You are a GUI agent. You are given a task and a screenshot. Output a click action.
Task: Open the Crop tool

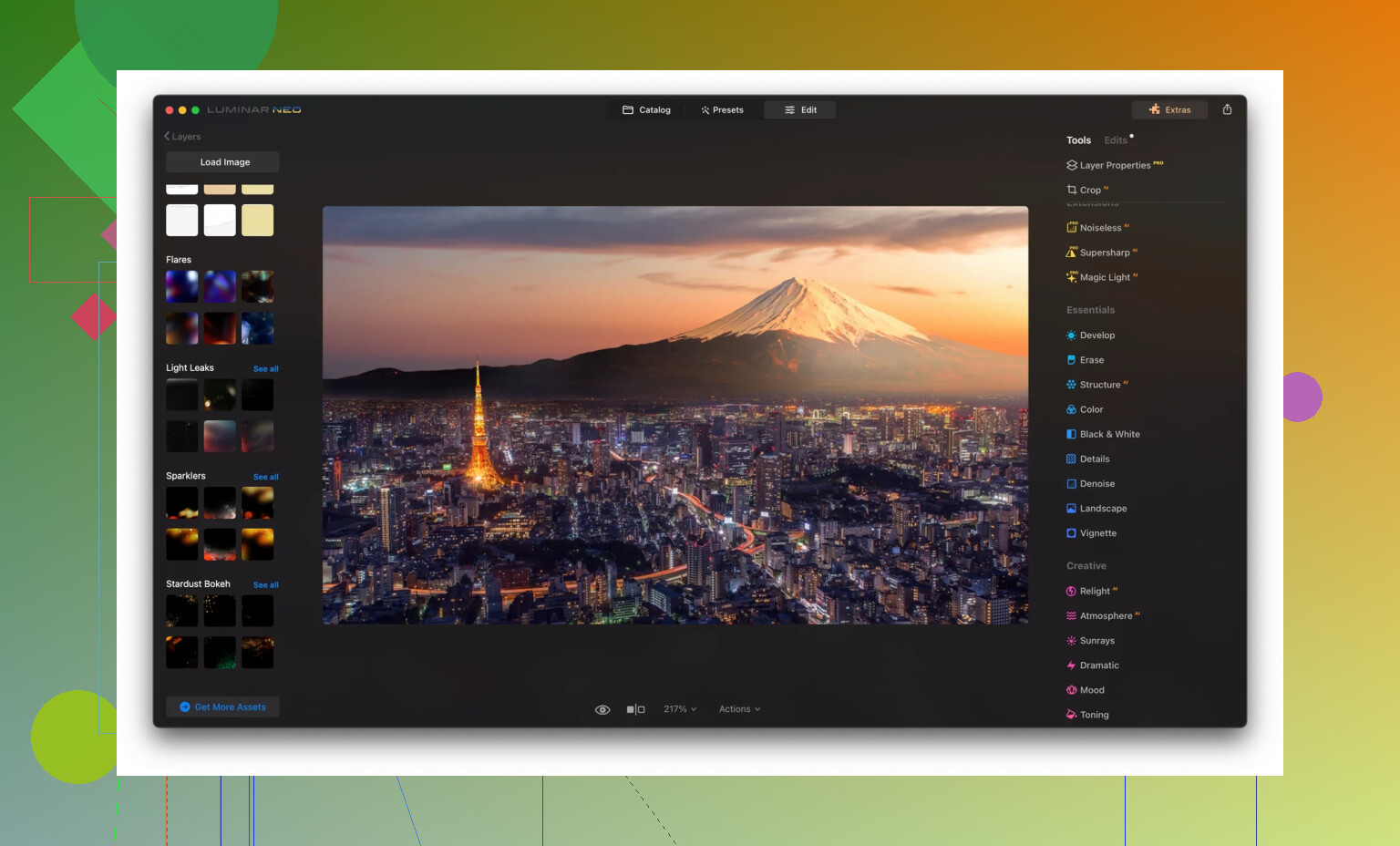[1089, 191]
